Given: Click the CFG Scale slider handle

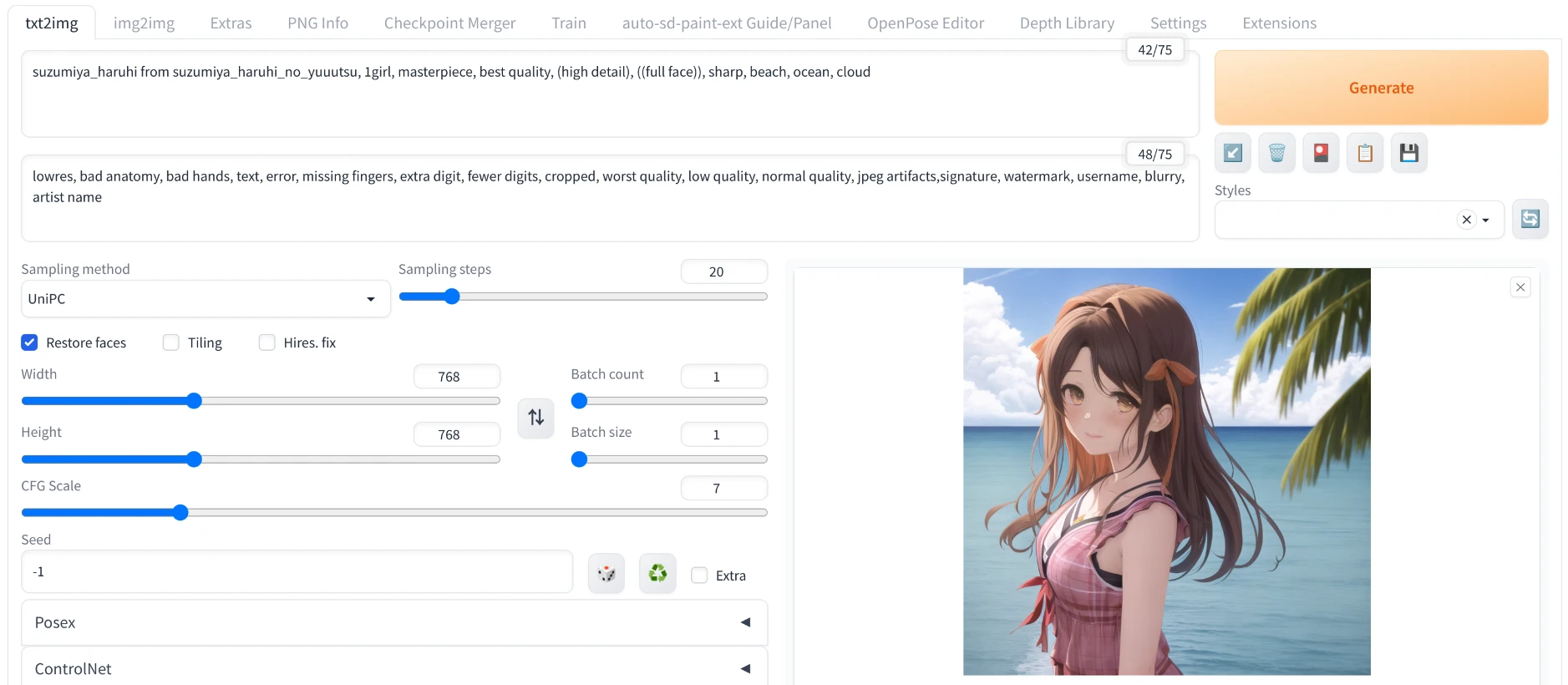Looking at the screenshot, I should pos(180,512).
